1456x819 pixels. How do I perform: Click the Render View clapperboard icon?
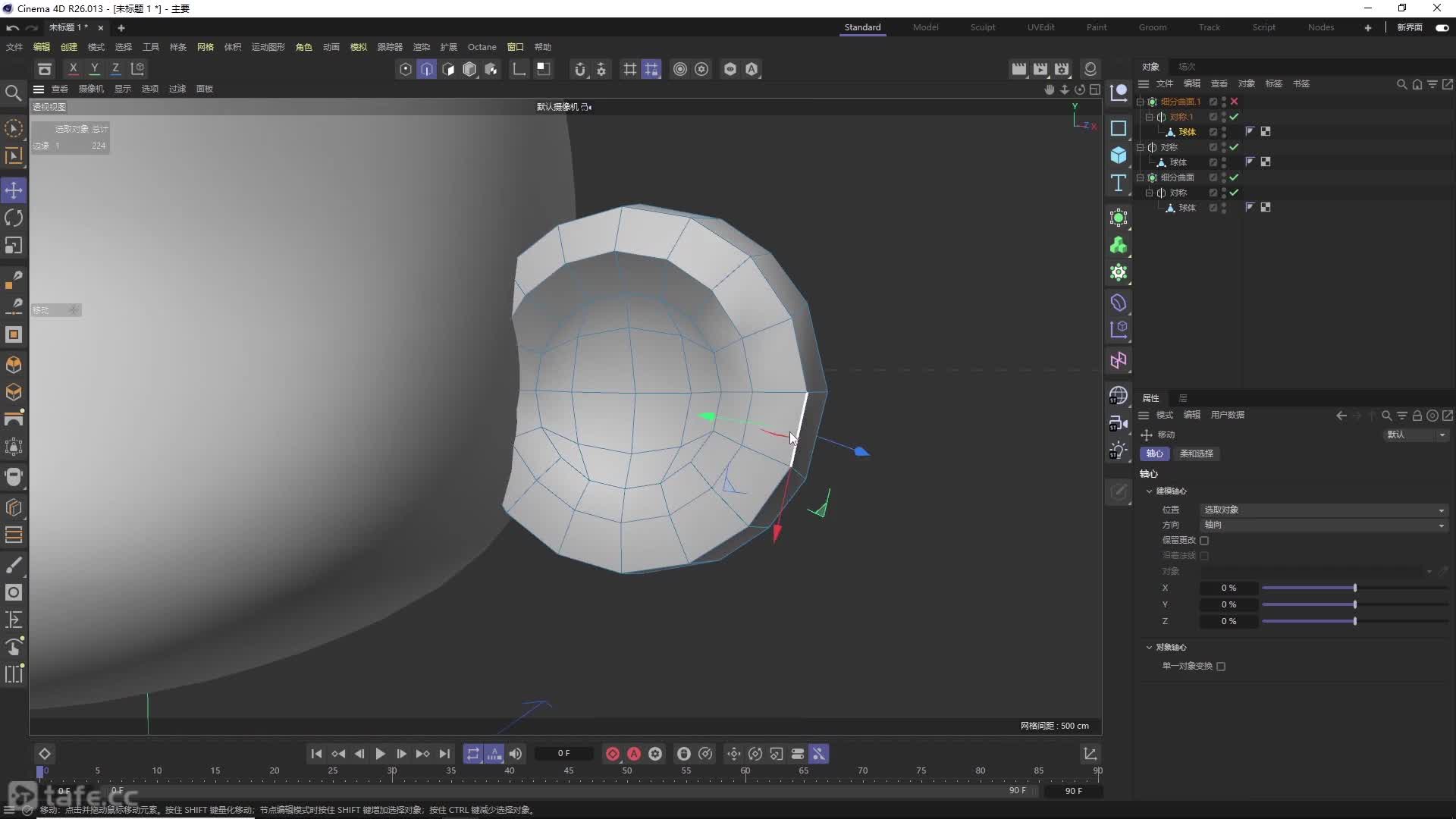pos(1018,70)
